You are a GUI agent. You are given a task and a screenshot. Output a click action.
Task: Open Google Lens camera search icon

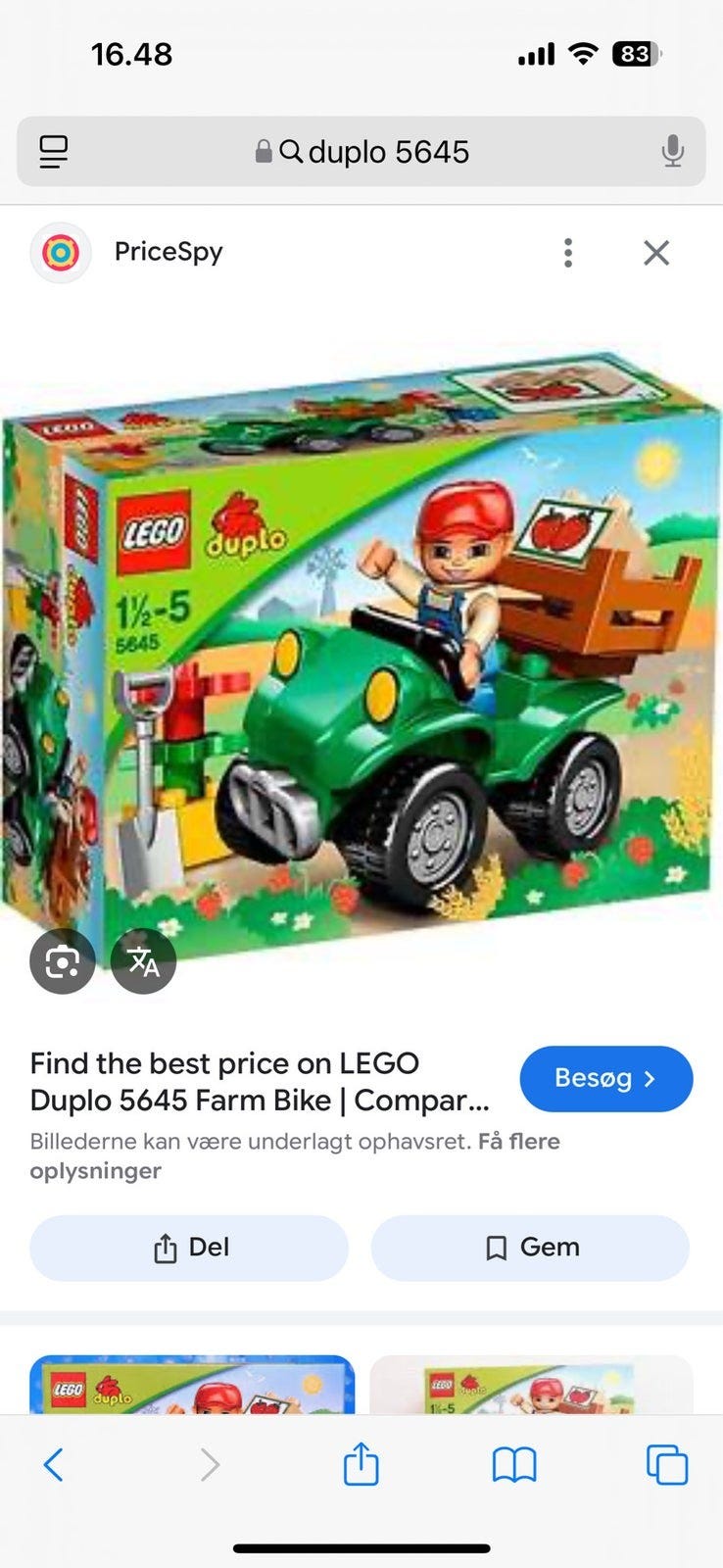(x=63, y=961)
